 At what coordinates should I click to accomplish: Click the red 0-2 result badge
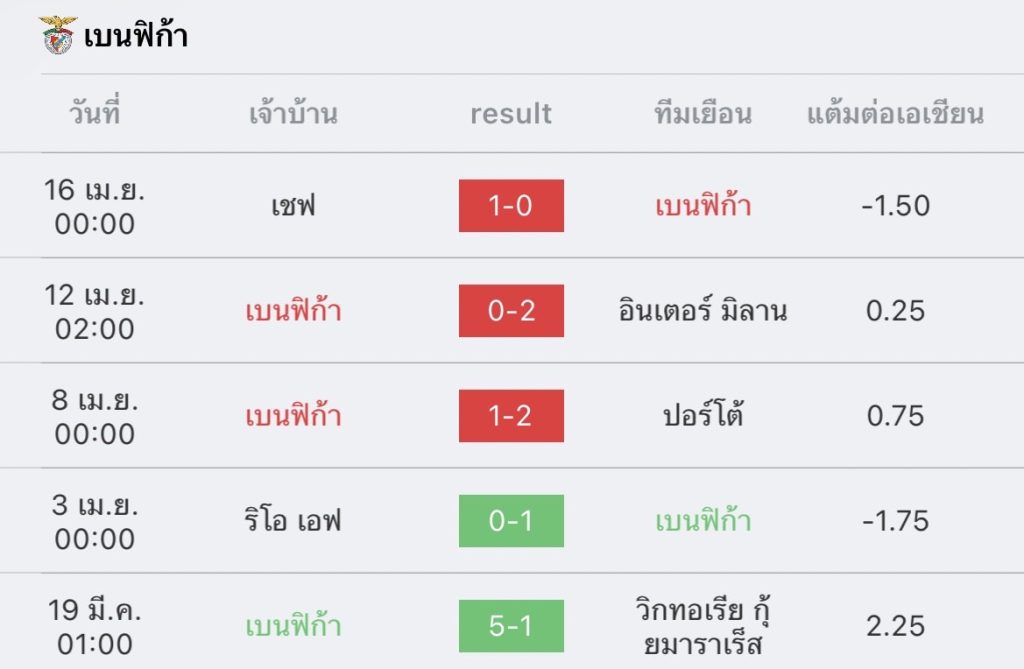511,311
